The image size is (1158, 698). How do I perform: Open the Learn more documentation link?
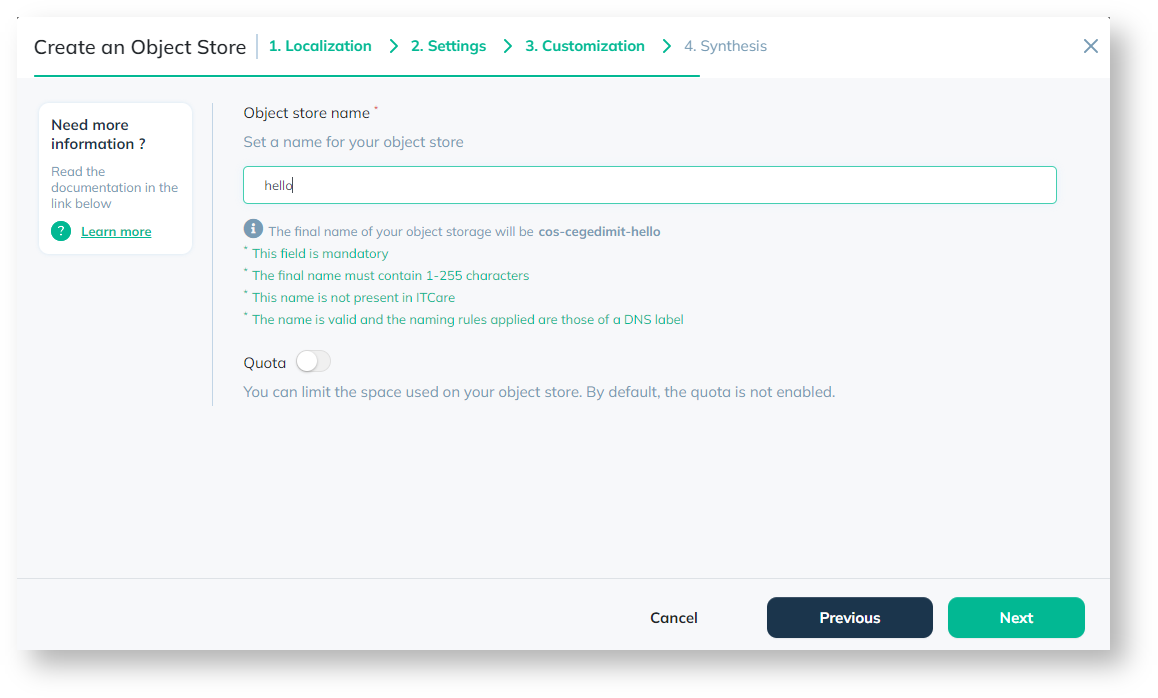(x=116, y=232)
